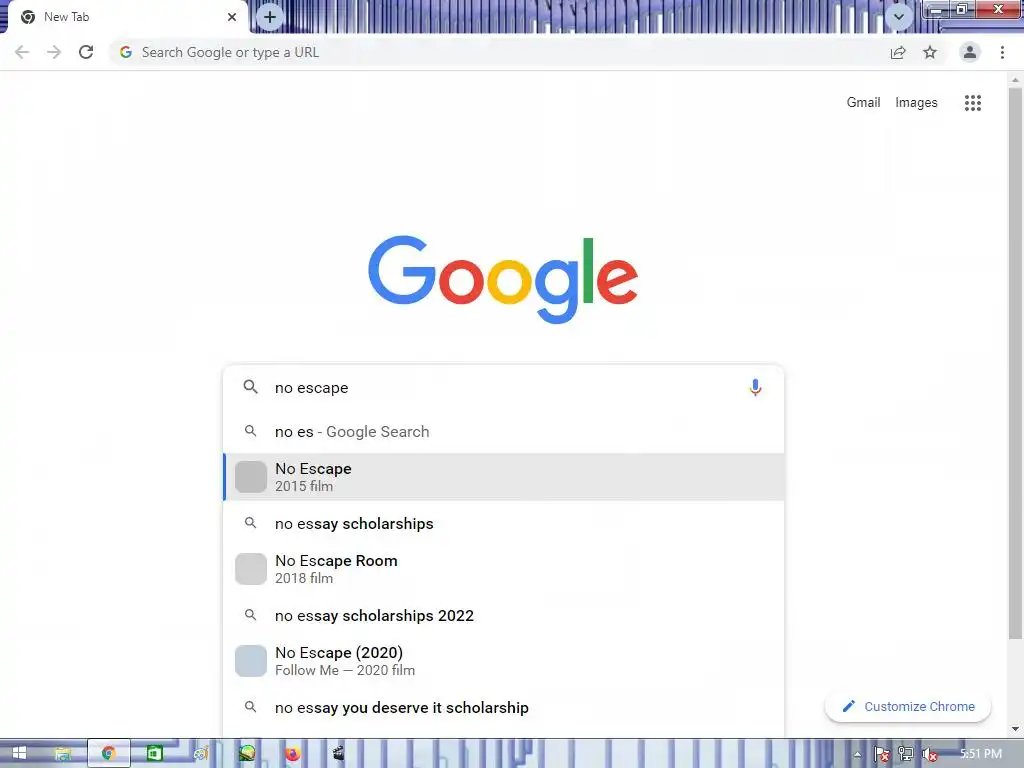Select 'no es - Google Search' suggestion
The image size is (1024, 768).
pyautogui.click(x=504, y=432)
